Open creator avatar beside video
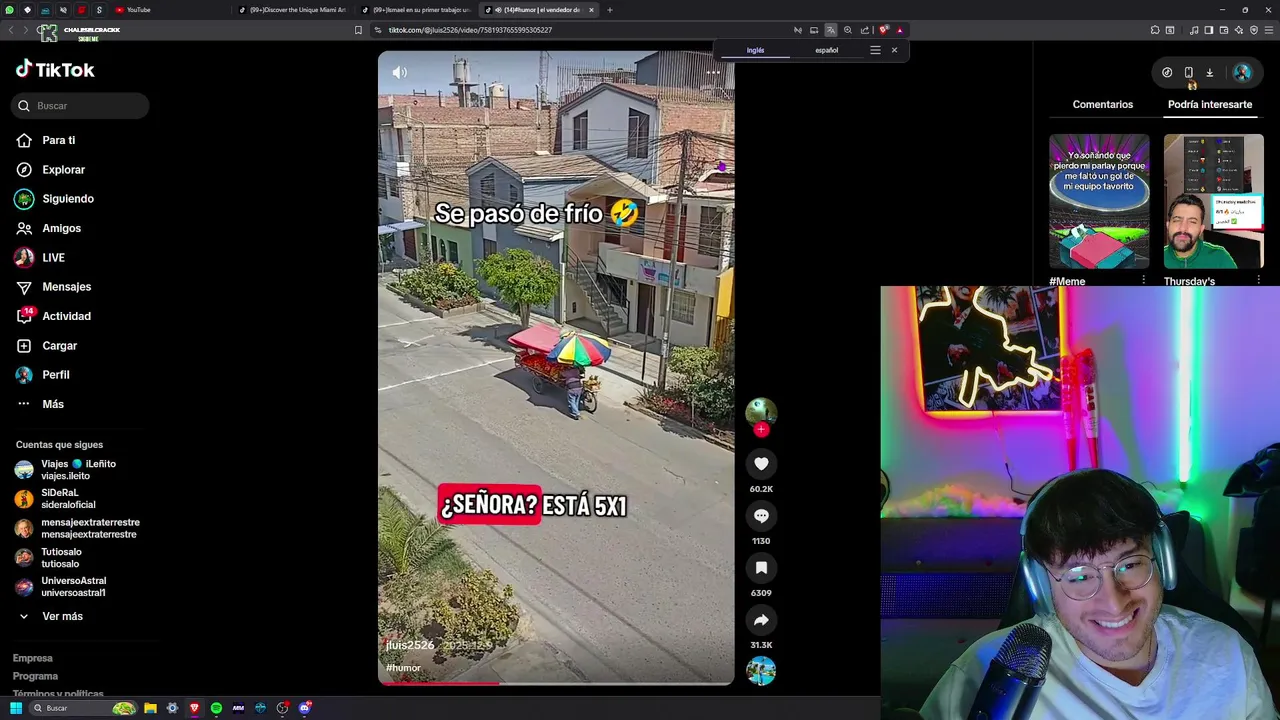The image size is (1280, 720). (x=761, y=412)
